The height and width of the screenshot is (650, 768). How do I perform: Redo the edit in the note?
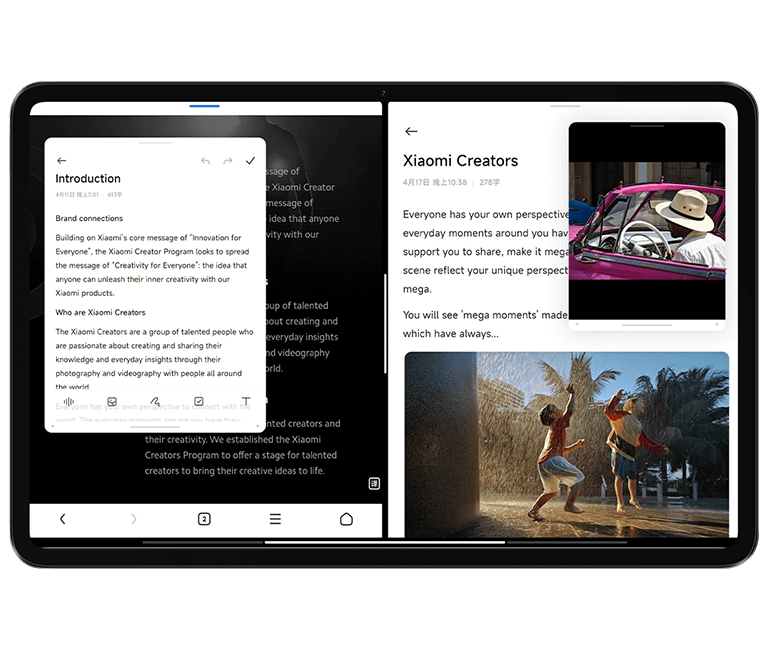pos(228,160)
